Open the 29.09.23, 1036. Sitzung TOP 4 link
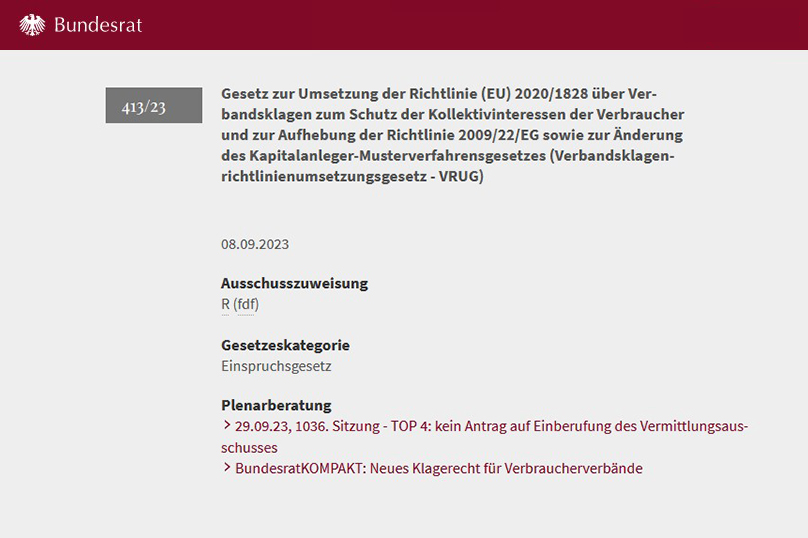The height and width of the screenshot is (538, 808). point(490,426)
